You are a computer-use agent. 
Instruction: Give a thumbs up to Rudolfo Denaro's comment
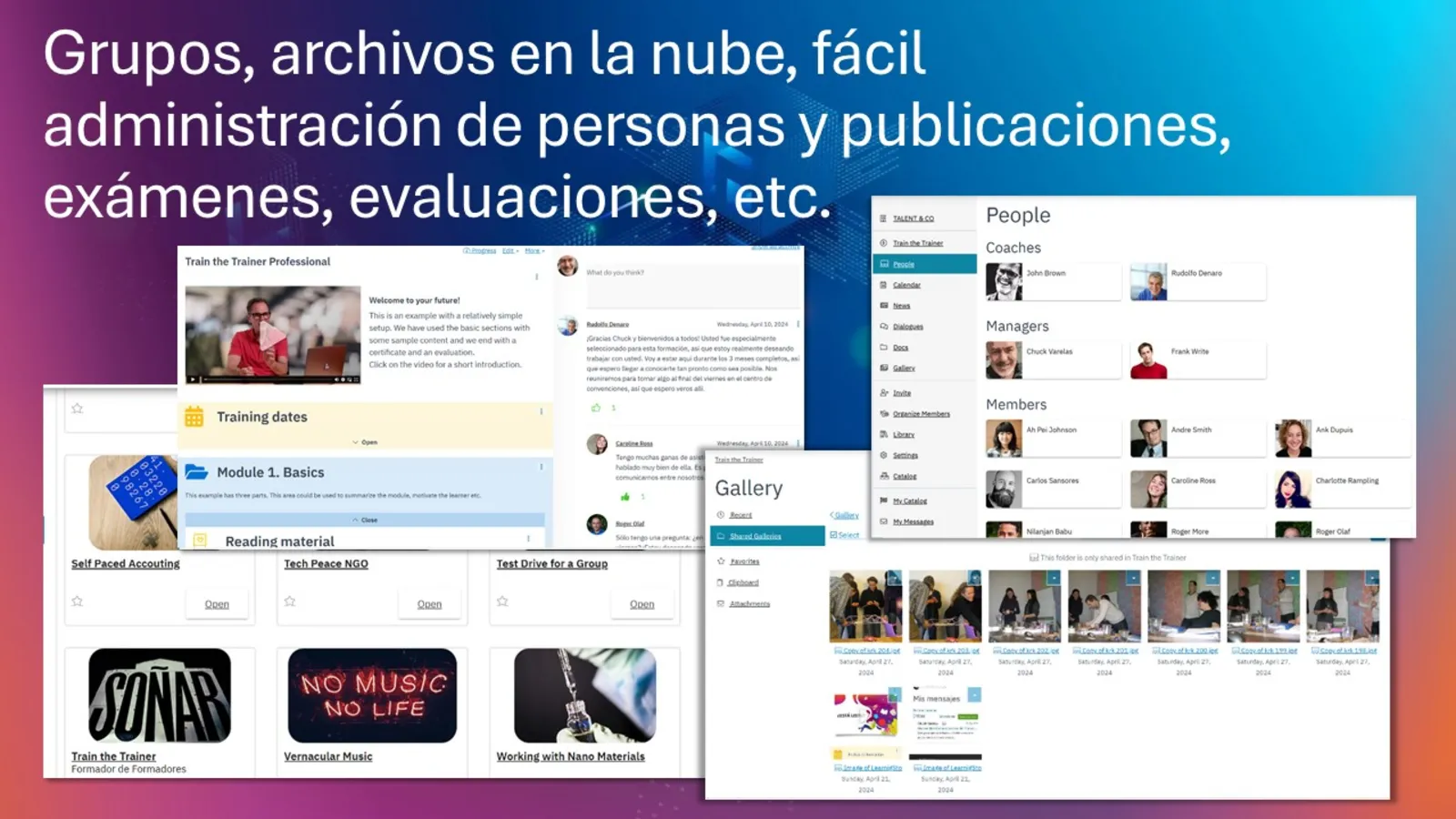click(x=596, y=408)
